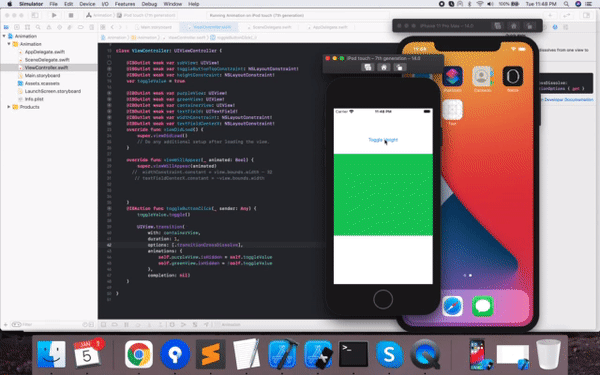The height and width of the screenshot is (375, 600).
Task: Expand the Products folder triangle
Action: pyautogui.click(x=9, y=107)
